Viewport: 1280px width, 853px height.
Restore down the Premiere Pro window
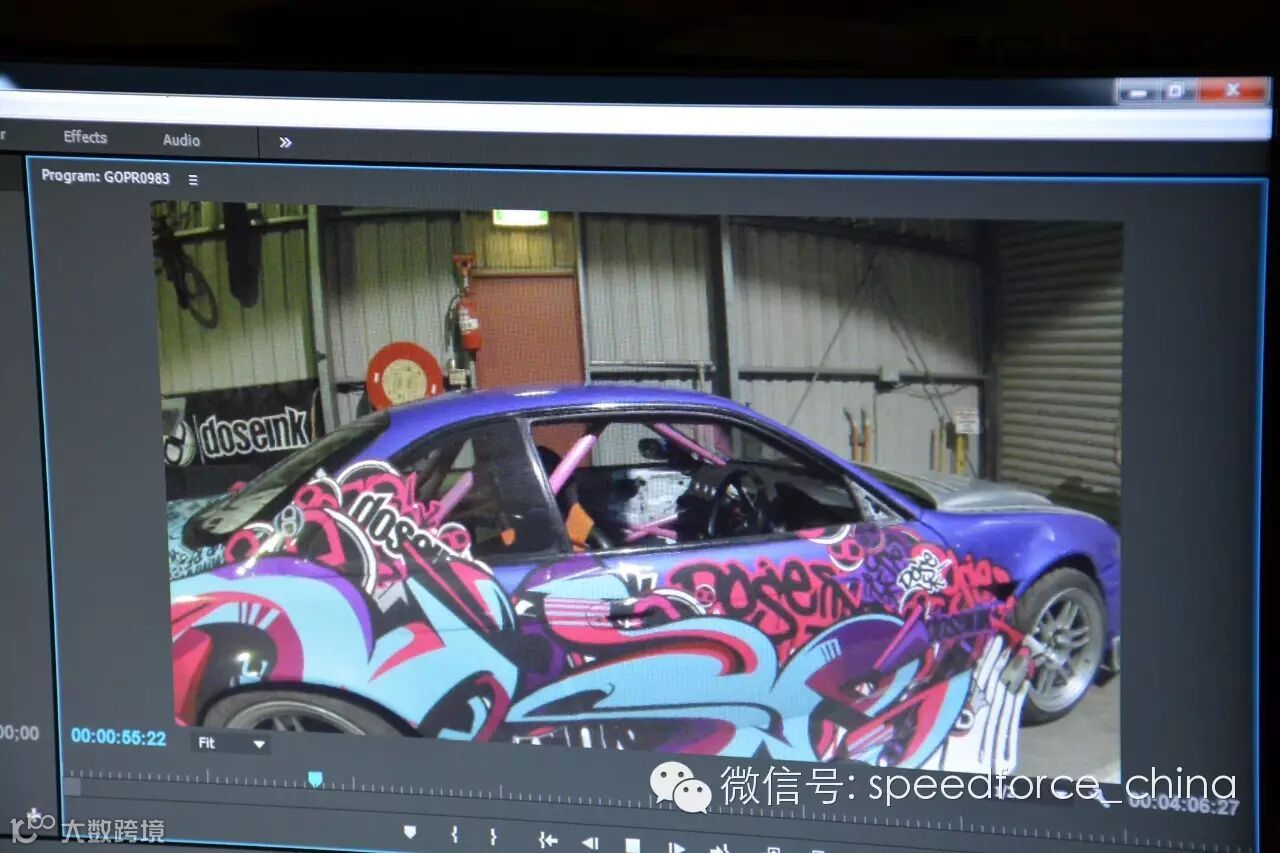1177,90
